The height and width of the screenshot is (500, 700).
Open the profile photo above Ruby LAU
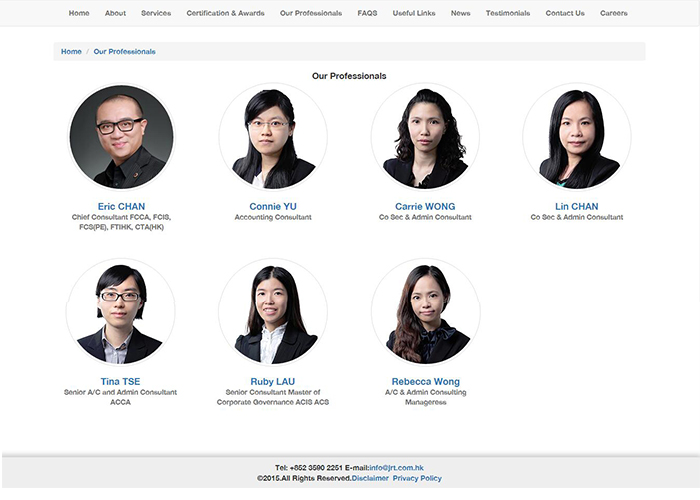click(x=273, y=312)
